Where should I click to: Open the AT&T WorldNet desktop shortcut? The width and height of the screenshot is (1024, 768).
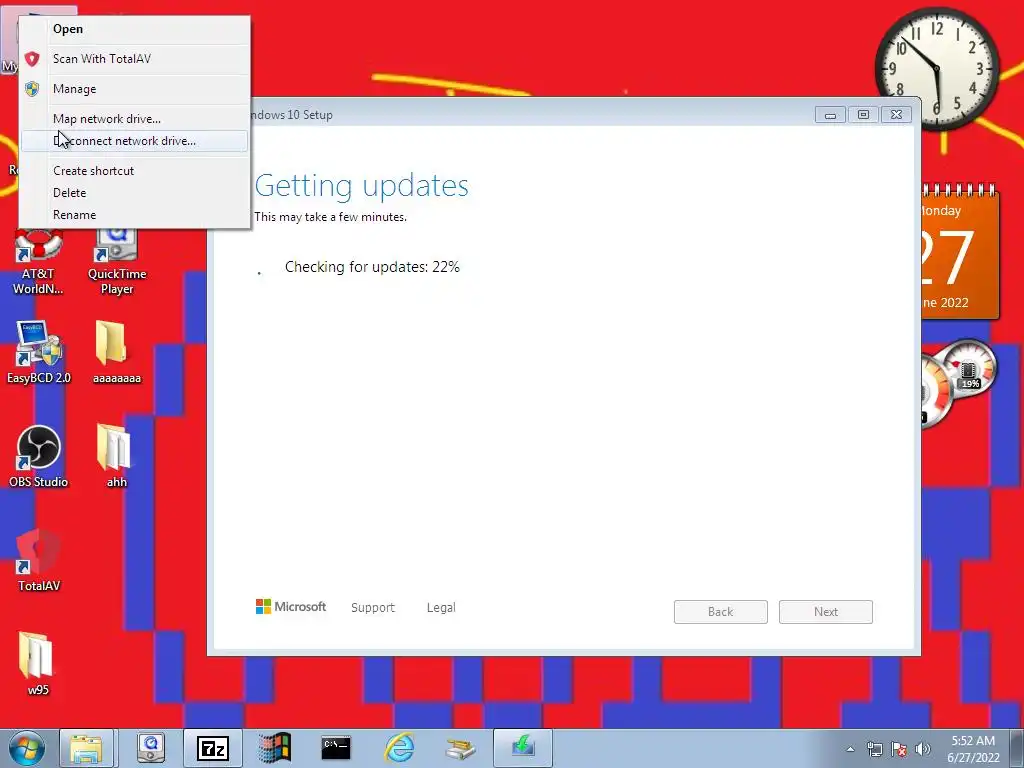[x=39, y=263]
